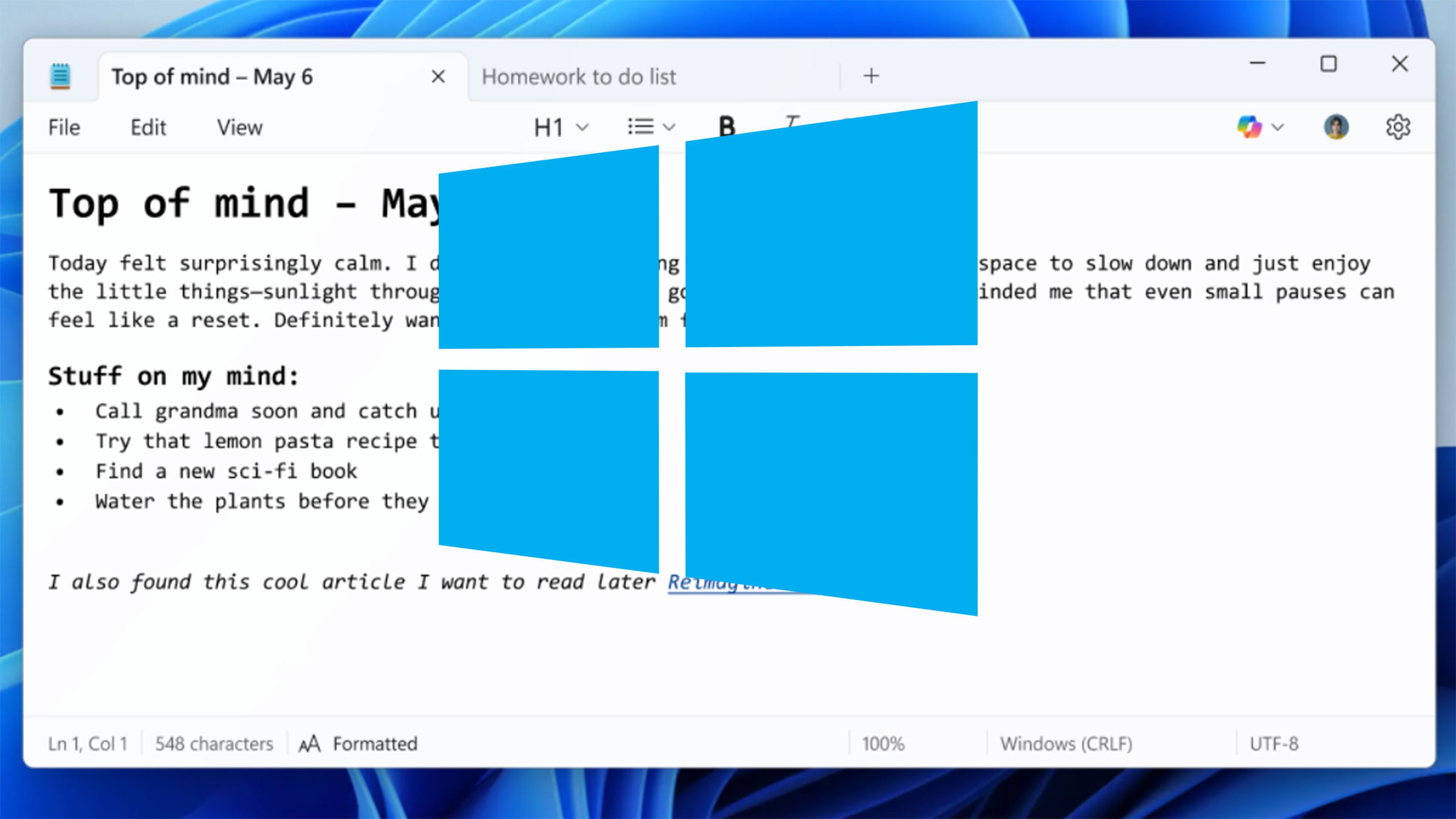
Task: Click the 'Stuff on my mind:' subheading
Action: click(174, 377)
